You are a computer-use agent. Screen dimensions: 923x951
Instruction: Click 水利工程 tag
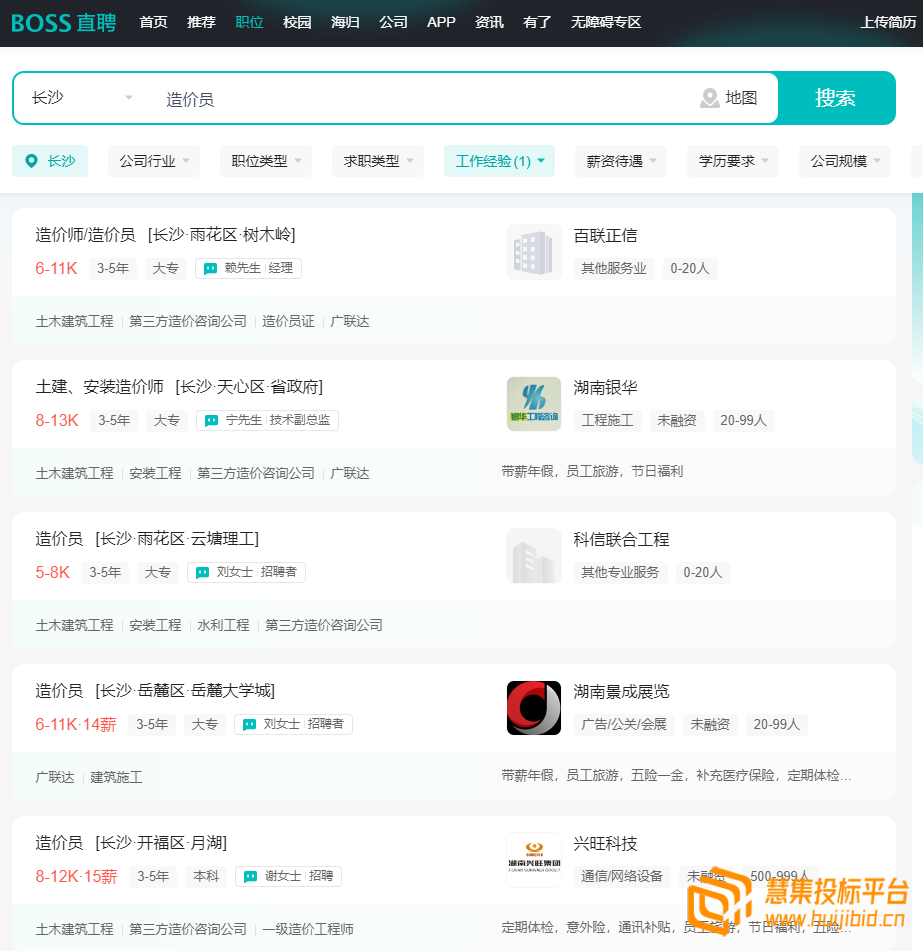pos(223,625)
